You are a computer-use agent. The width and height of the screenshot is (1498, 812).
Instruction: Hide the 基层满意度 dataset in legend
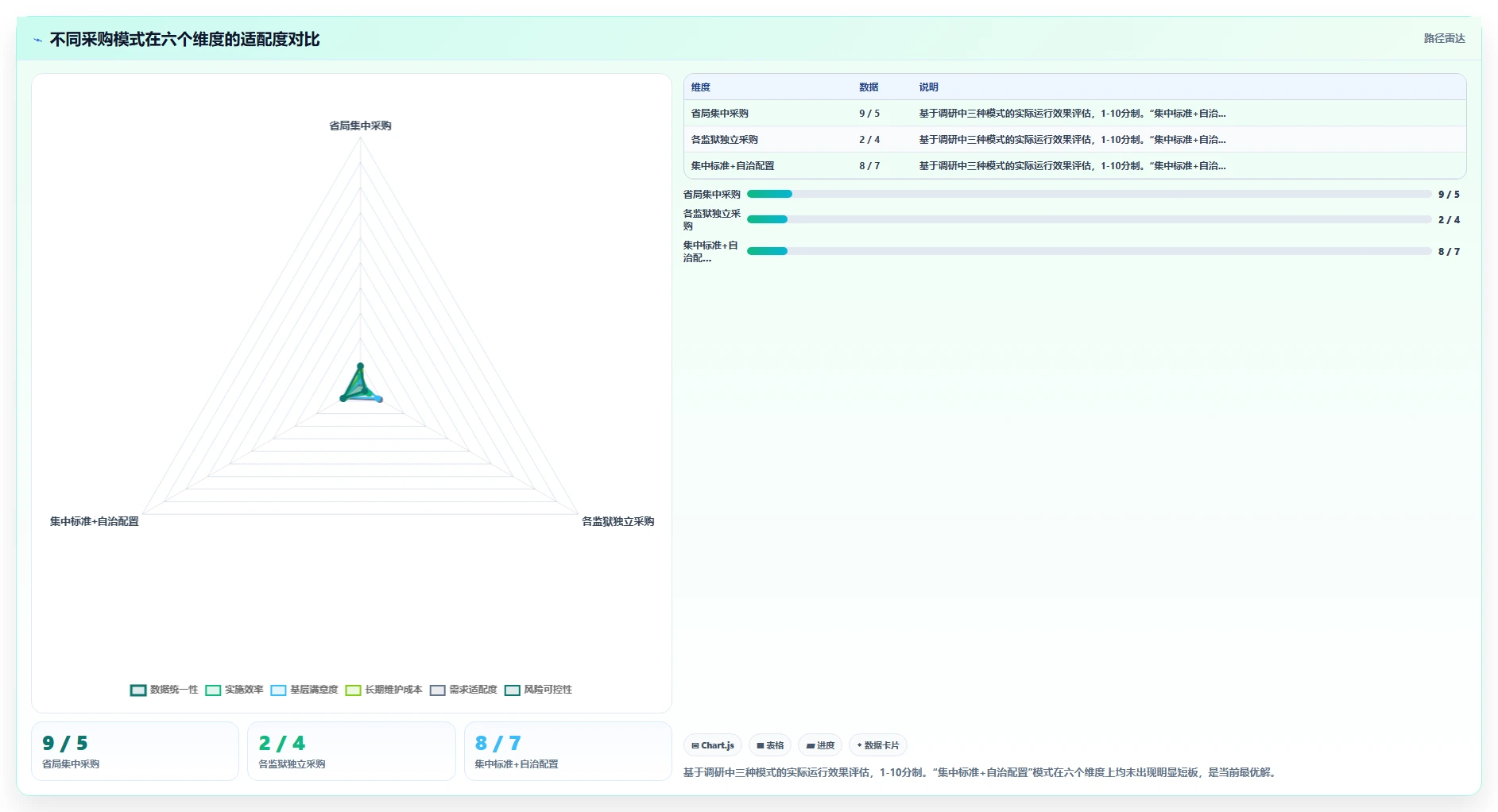pos(304,690)
